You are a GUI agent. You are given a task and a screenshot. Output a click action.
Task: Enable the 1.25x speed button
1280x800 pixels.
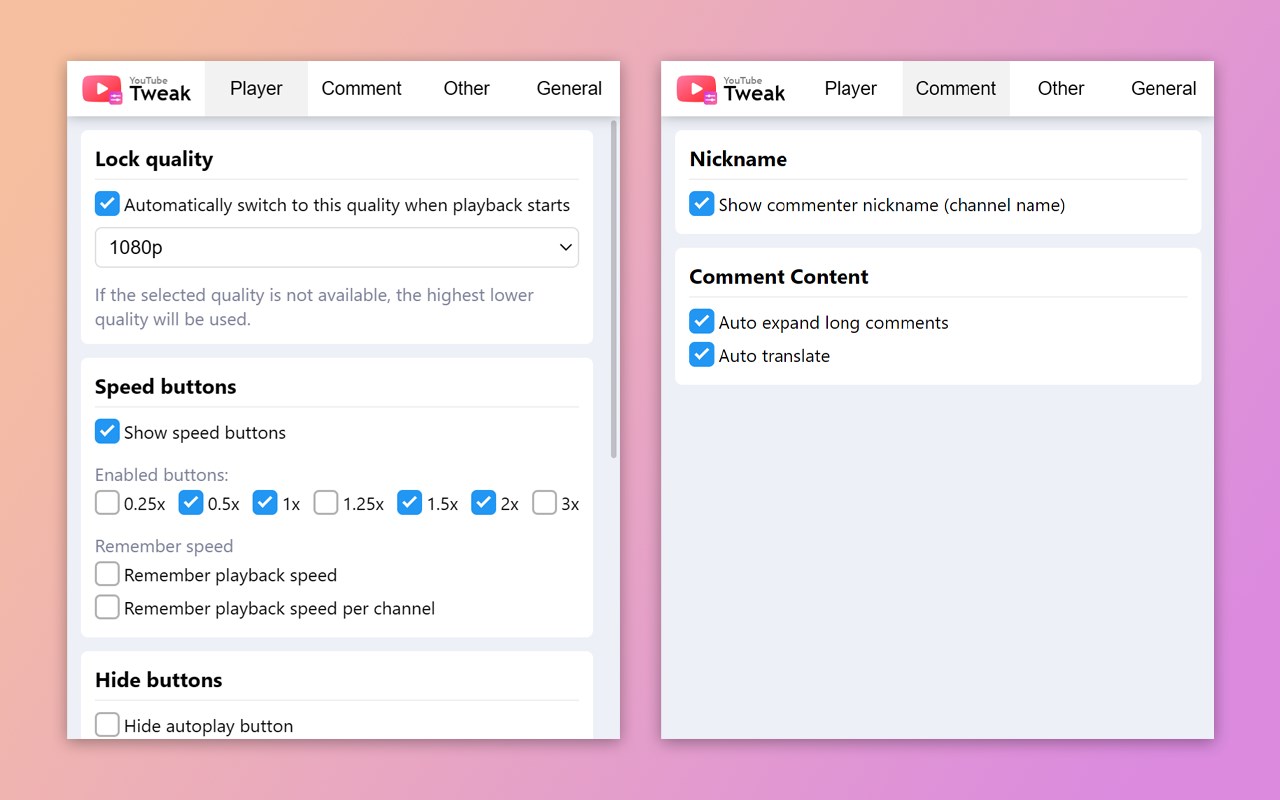coord(326,503)
